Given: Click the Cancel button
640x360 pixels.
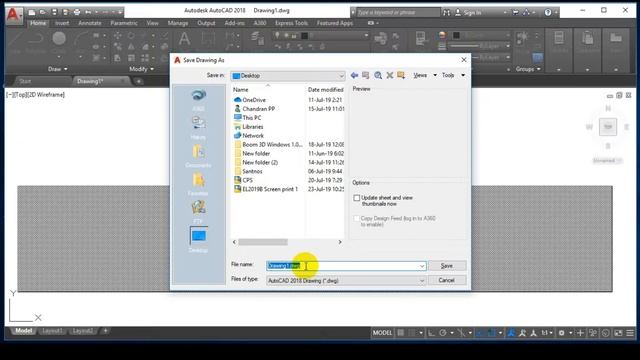Looking at the screenshot, I should (447, 280).
